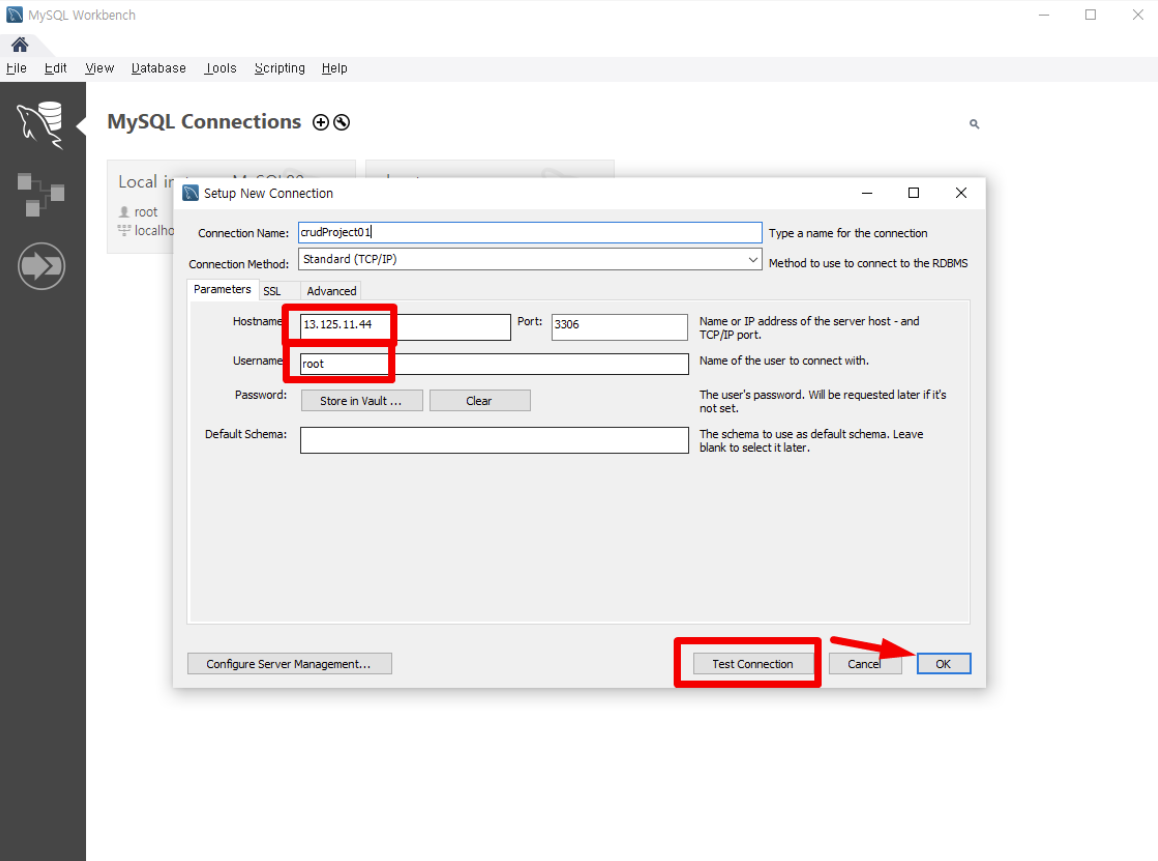The height and width of the screenshot is (861, 1158).
Task: Open the Local instance connection tile
Action: point(142,207)
